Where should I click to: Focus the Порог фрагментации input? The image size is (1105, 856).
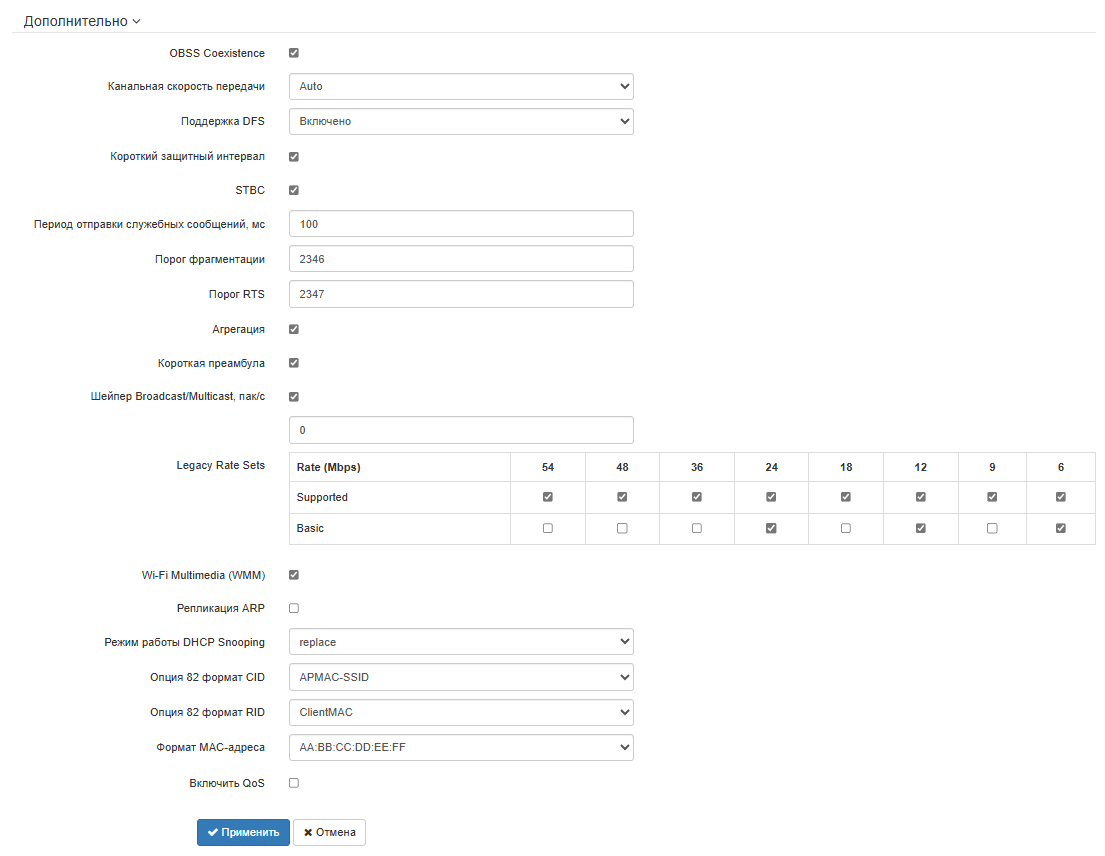(461, 259)
